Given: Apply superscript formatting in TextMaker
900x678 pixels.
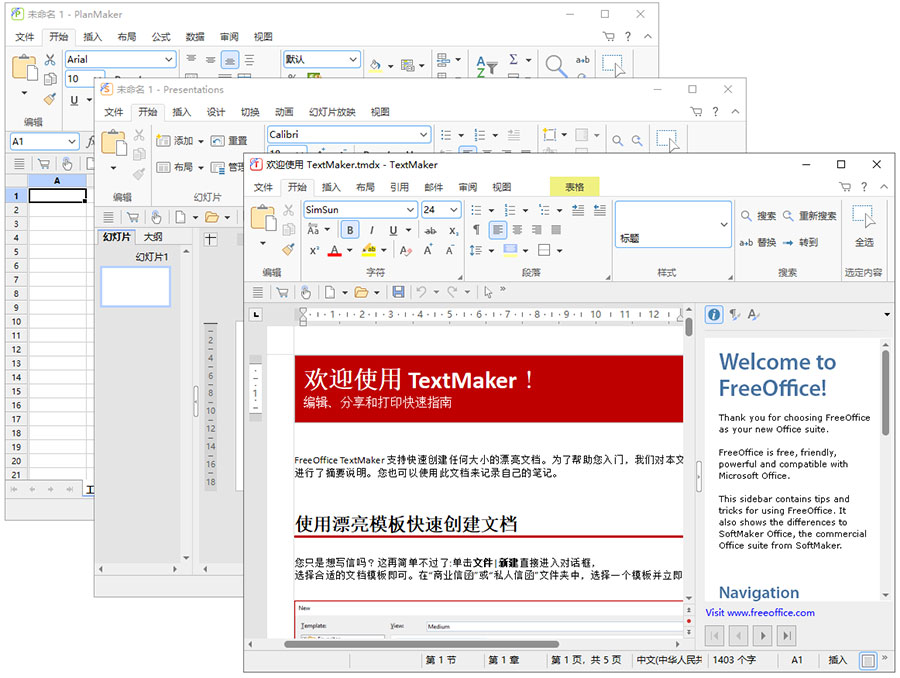Looking at the screenshot, I should 314,250.
